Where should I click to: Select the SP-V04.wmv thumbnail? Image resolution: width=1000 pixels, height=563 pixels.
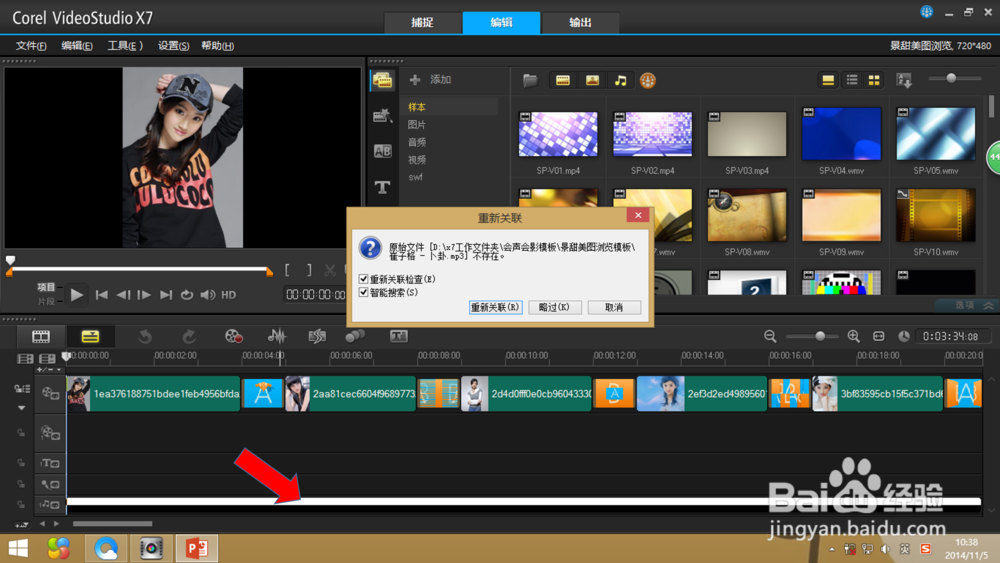click(841, 134)
